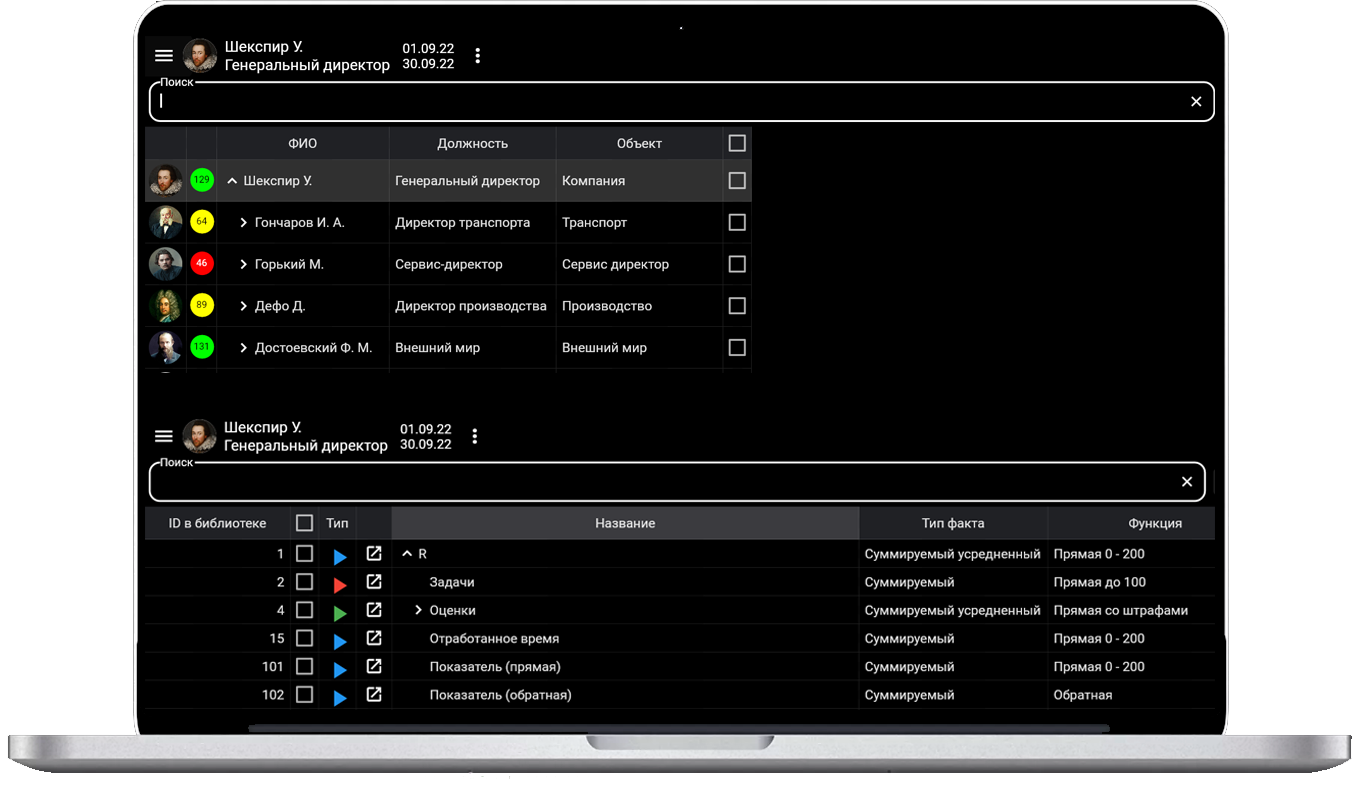Check the checkbox for row ID 15
The width and height of the screenshot is (1352, 785).
point(305,638)
